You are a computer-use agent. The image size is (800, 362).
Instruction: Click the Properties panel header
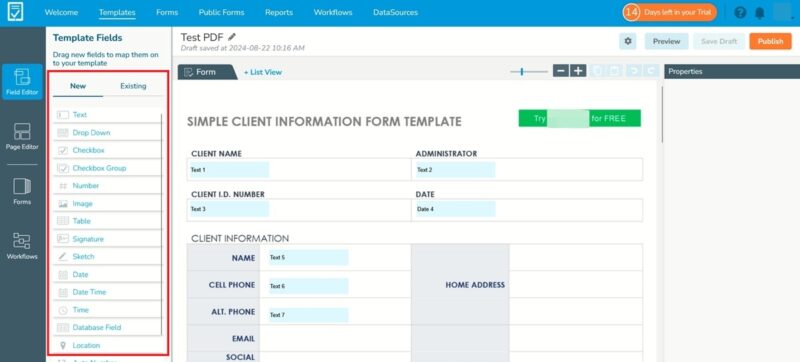[x=732, y=71]
